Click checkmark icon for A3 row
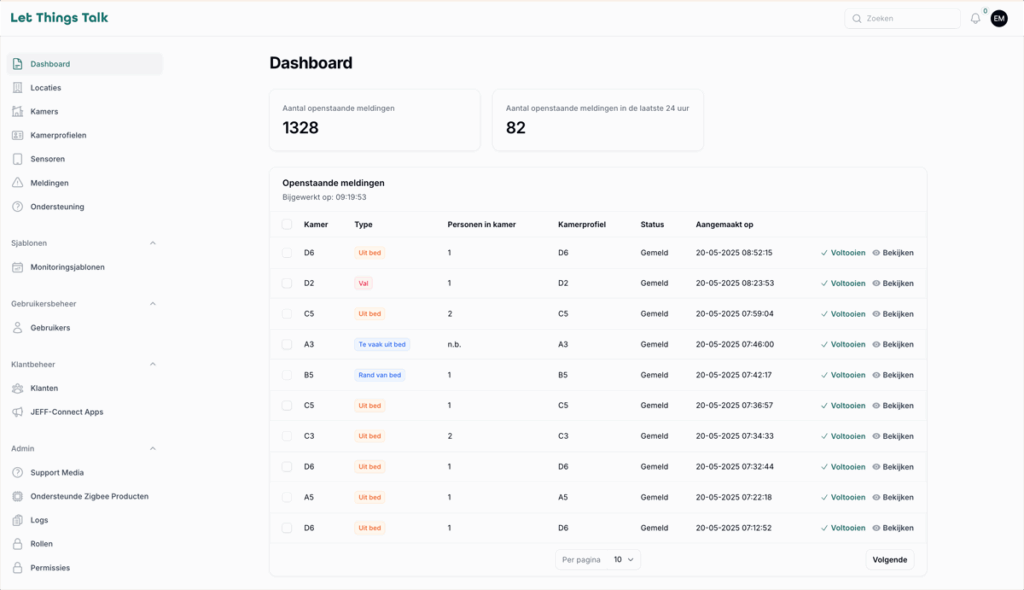Image resolution: width=1024 pixels, height=590 pixels. pos(824,344)
